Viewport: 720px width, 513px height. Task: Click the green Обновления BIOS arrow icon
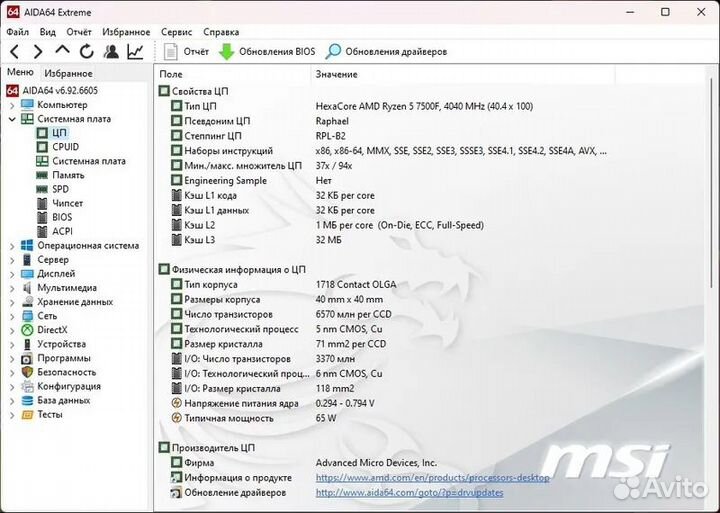[226, 51]
